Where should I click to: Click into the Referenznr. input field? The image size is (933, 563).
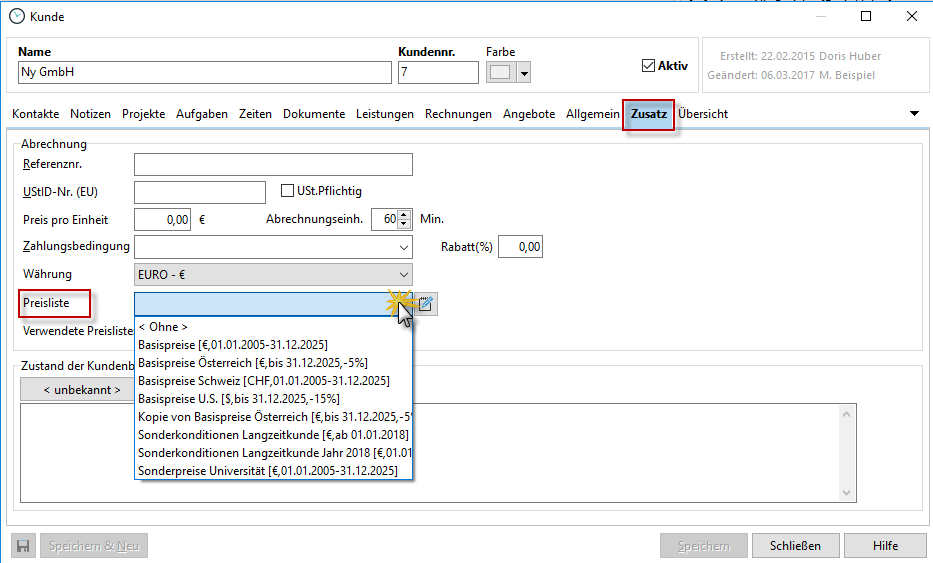[273, 165]
